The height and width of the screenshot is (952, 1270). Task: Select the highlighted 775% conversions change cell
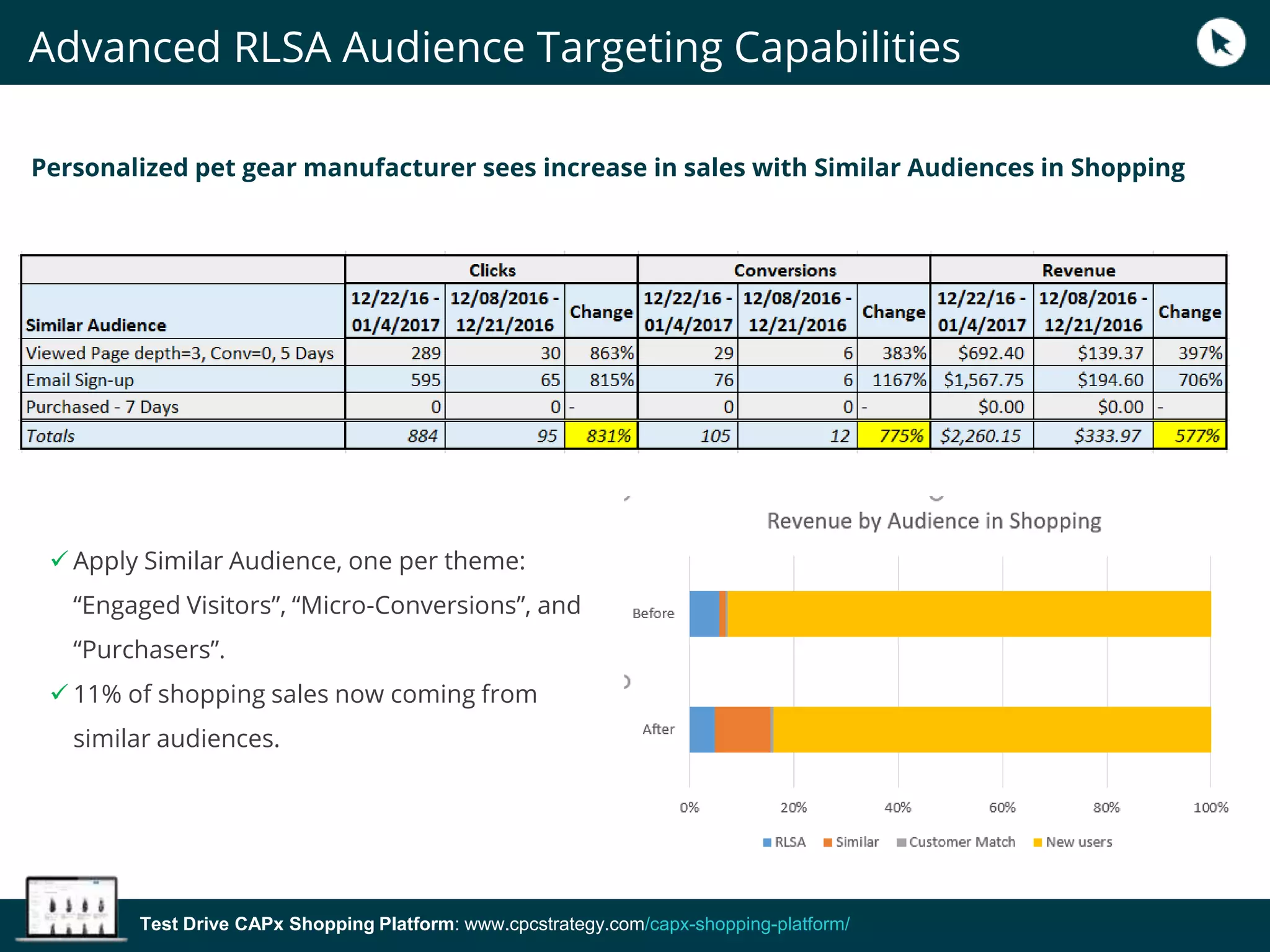894,436
